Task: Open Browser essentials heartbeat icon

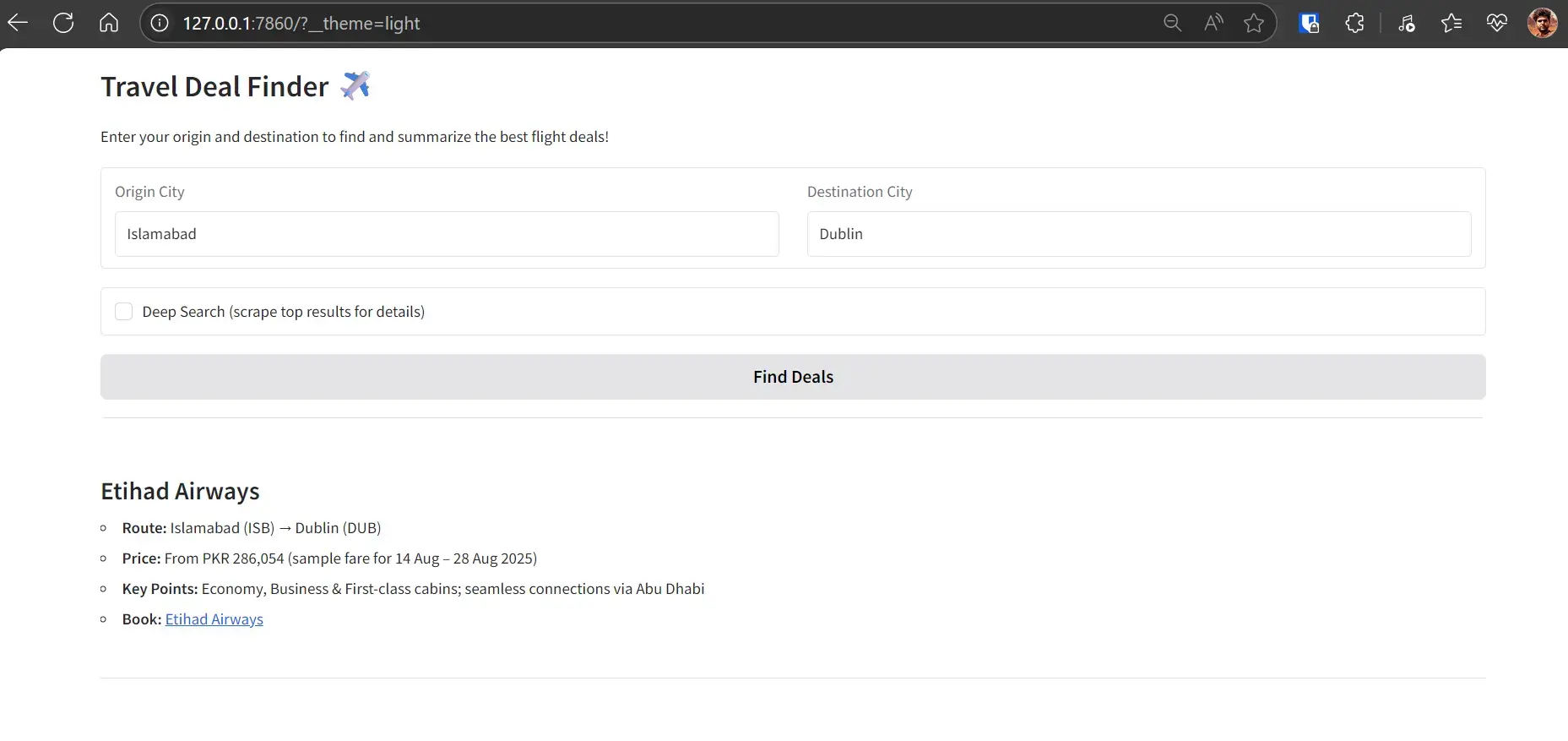Action: point(1497,23)
